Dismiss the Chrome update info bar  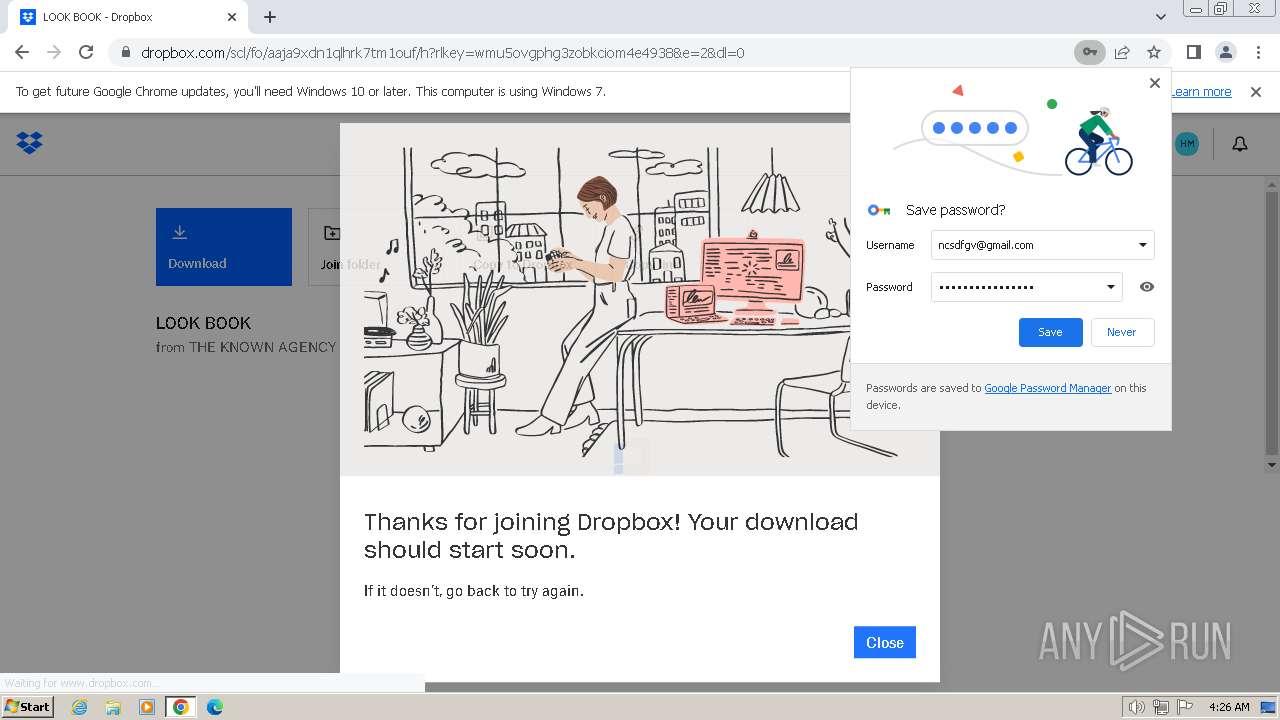click(1256, 92)
